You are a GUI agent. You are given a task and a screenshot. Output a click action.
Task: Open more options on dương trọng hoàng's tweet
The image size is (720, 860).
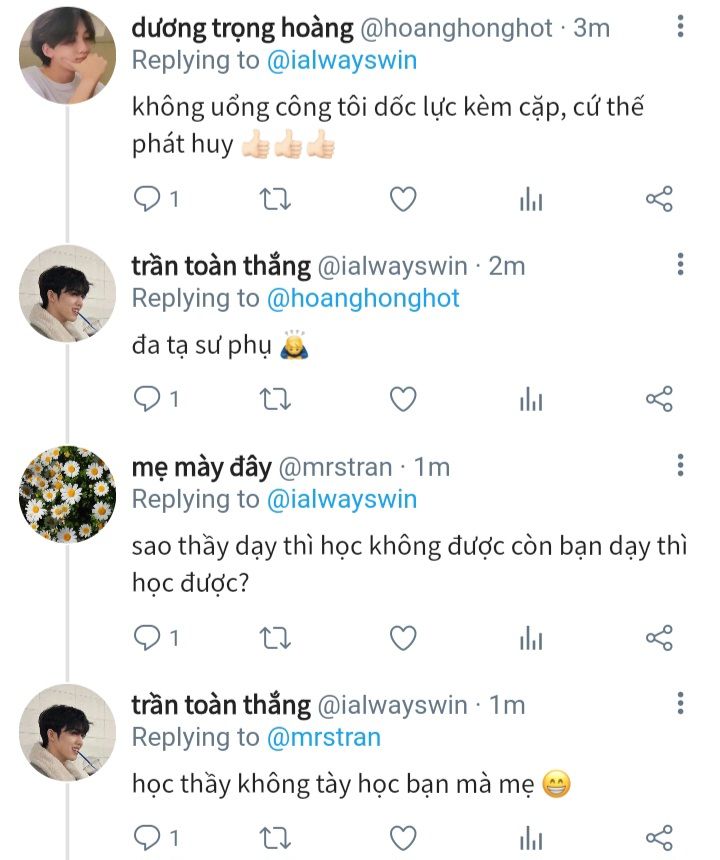(680, 27)
